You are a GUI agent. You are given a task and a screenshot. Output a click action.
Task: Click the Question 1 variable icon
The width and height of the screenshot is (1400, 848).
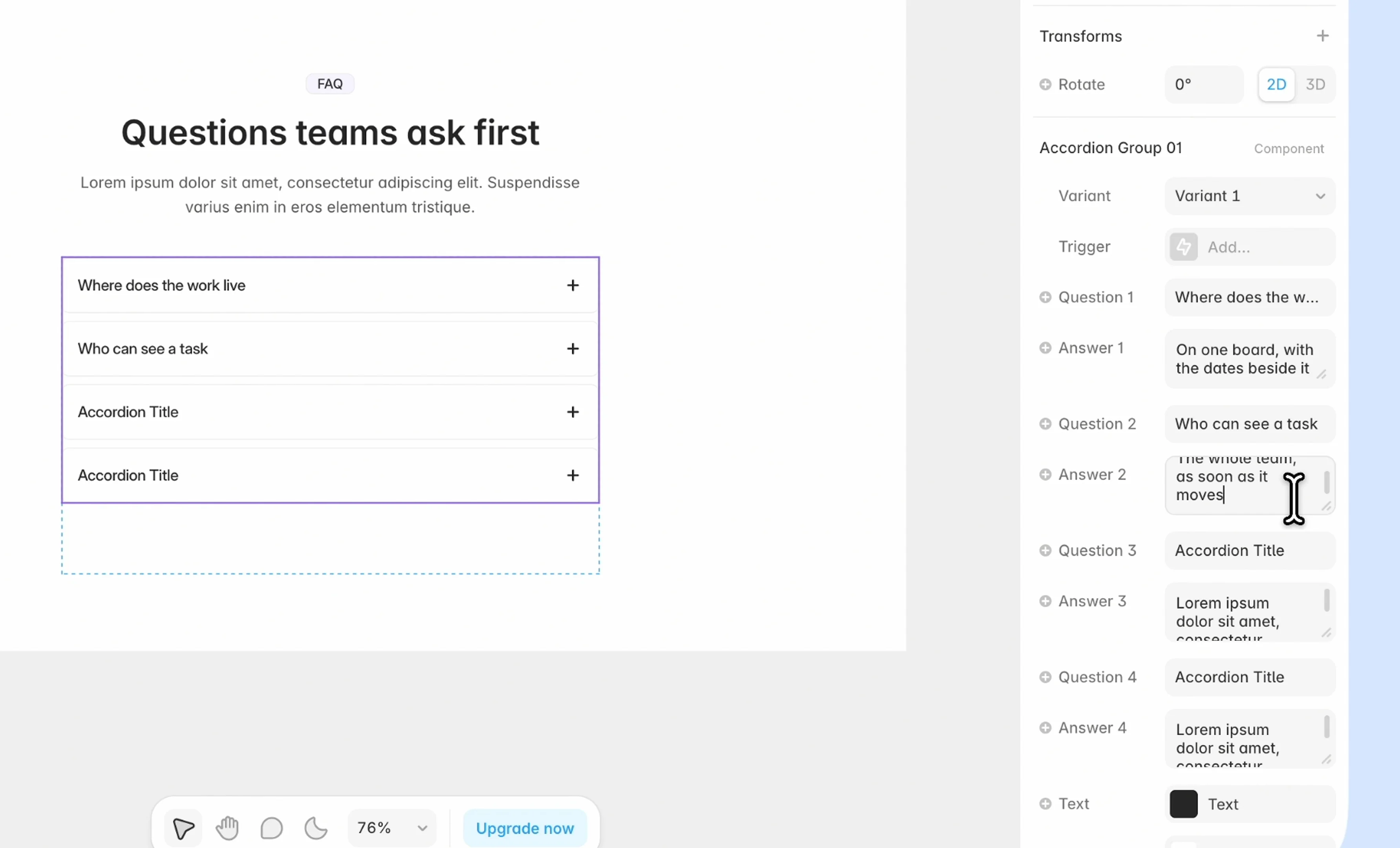pyautogui.click(x=1045, y=297)
